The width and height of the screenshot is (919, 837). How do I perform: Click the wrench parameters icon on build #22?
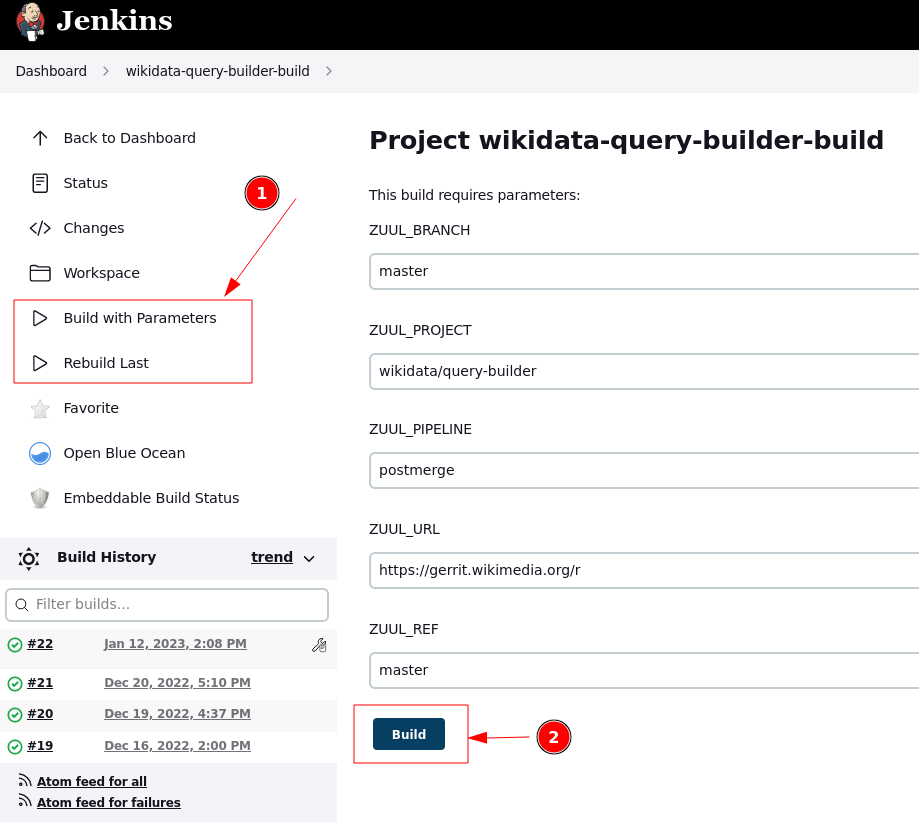click(x=319, y=645)
